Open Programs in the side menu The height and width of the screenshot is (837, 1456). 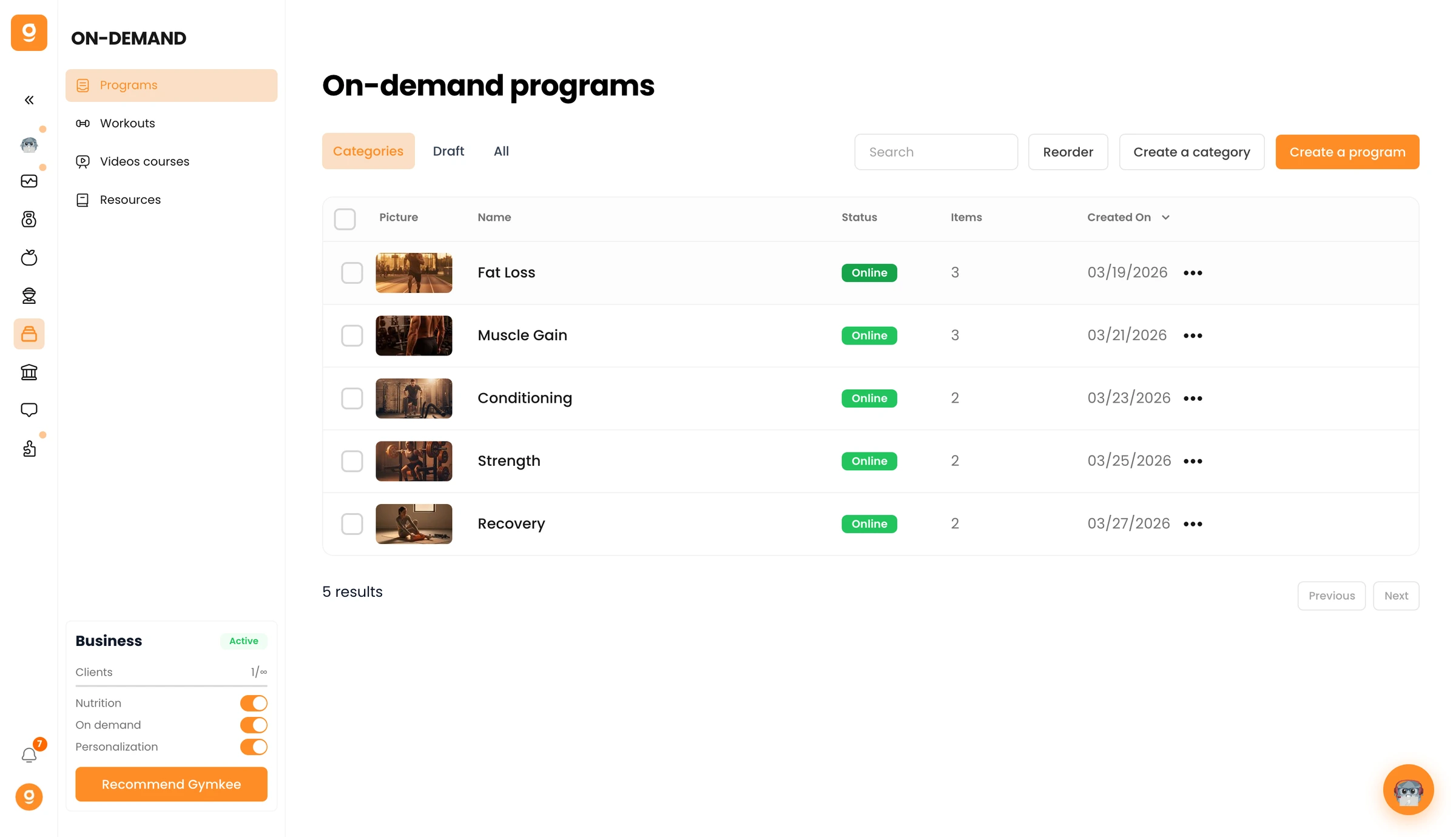[172, 86]
